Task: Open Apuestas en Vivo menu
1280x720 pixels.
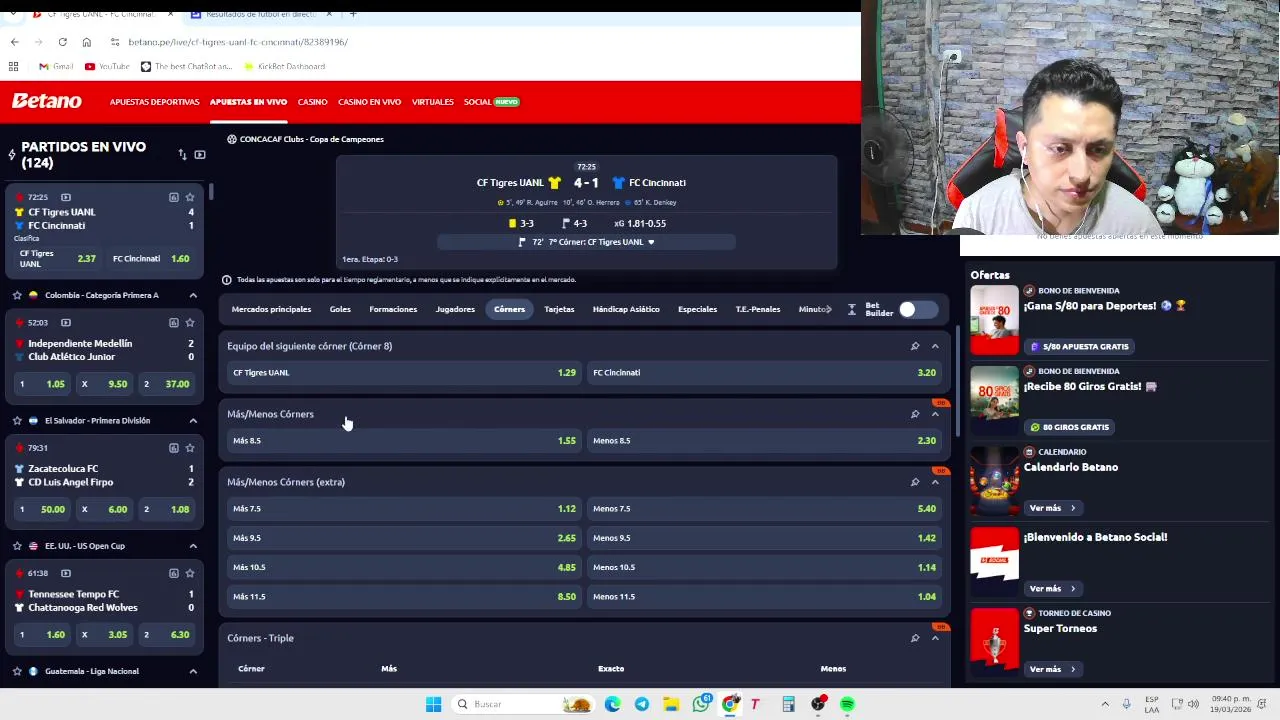Action: (x=248, y=102)
